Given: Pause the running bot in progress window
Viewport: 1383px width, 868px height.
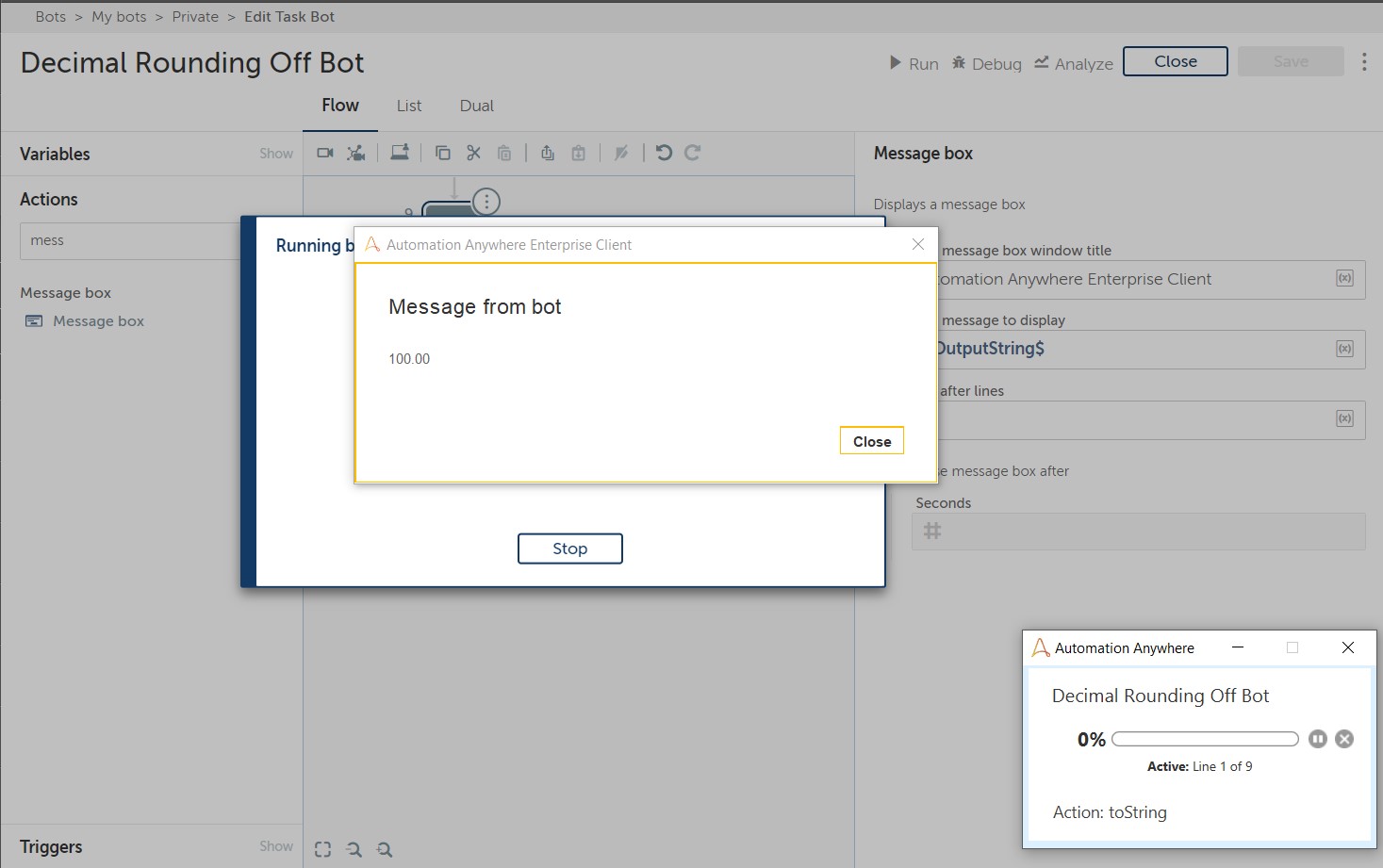Looking at the screenshot, I should point(1318,739).
